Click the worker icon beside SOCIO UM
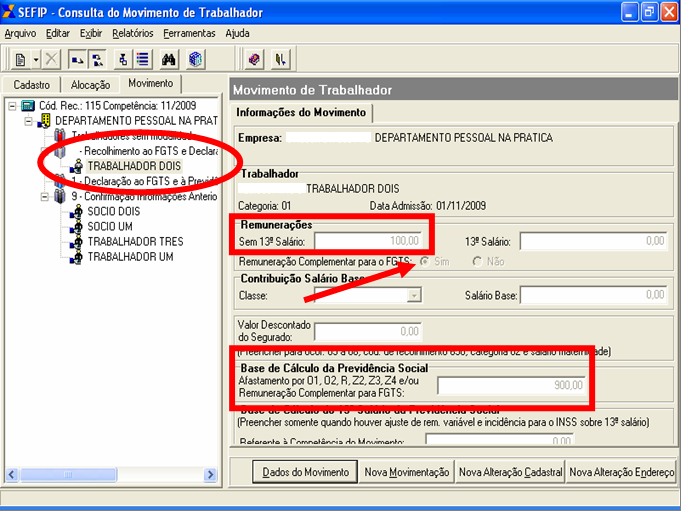This screenshot has width=681, height=511. click(77, 227)
